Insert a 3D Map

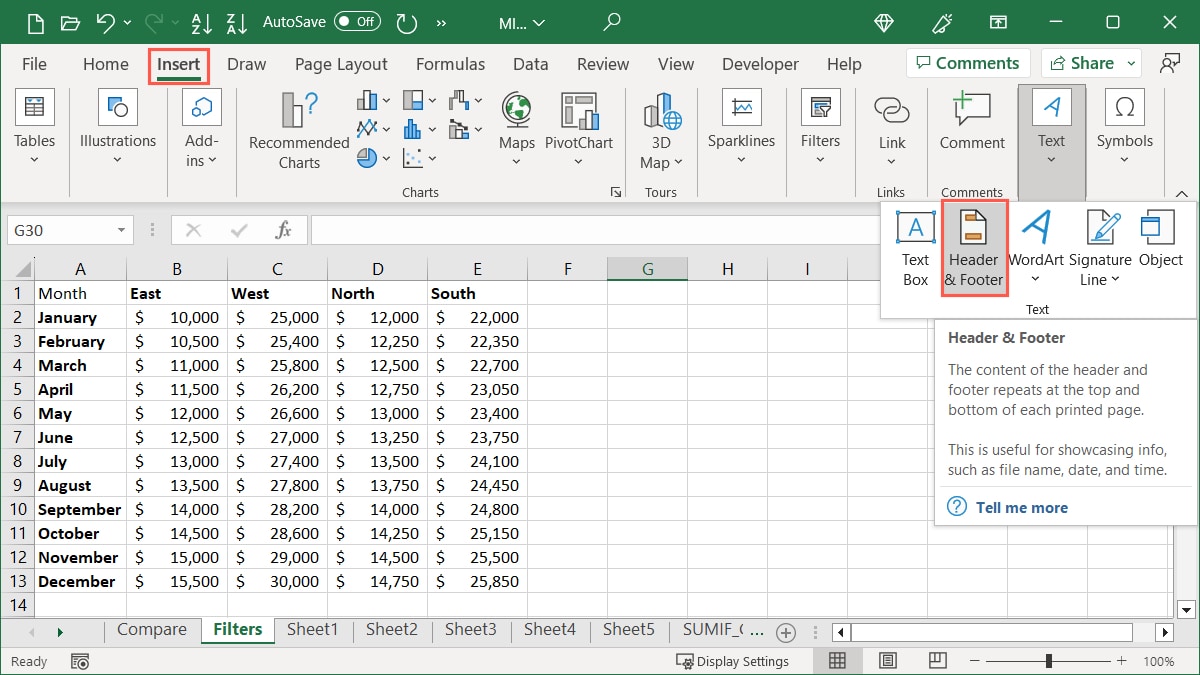point(660,125)
